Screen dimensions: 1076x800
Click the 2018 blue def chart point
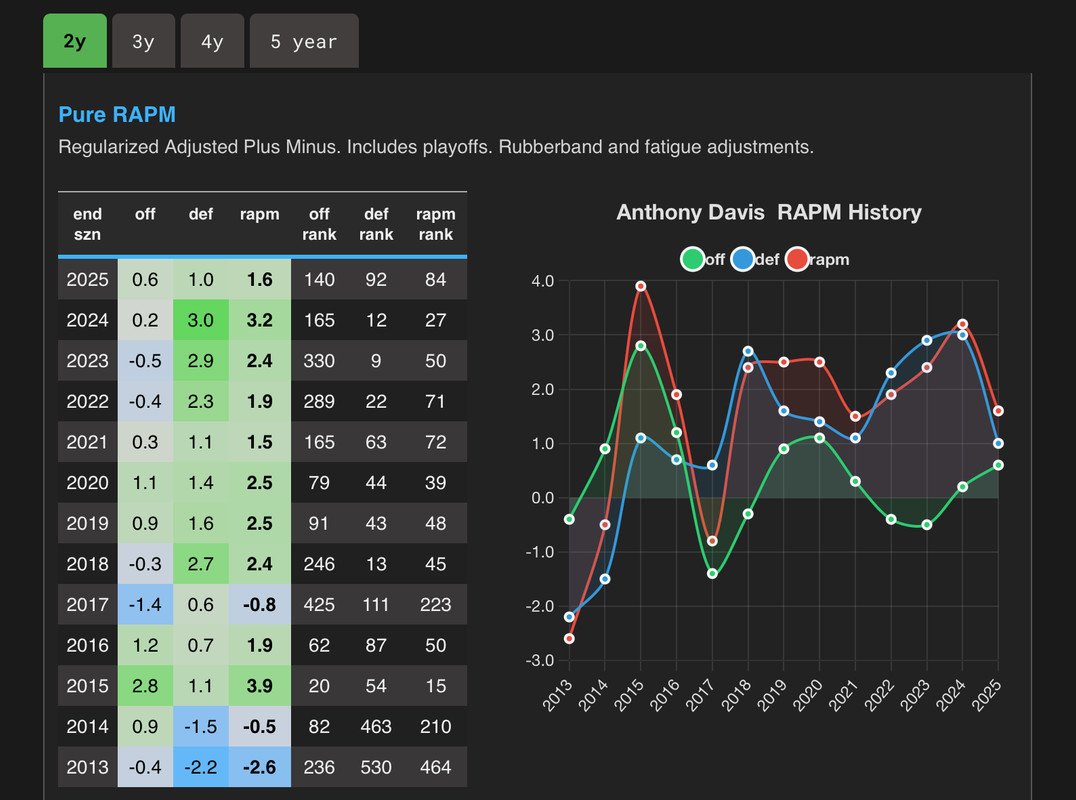[x=748, y=351]
